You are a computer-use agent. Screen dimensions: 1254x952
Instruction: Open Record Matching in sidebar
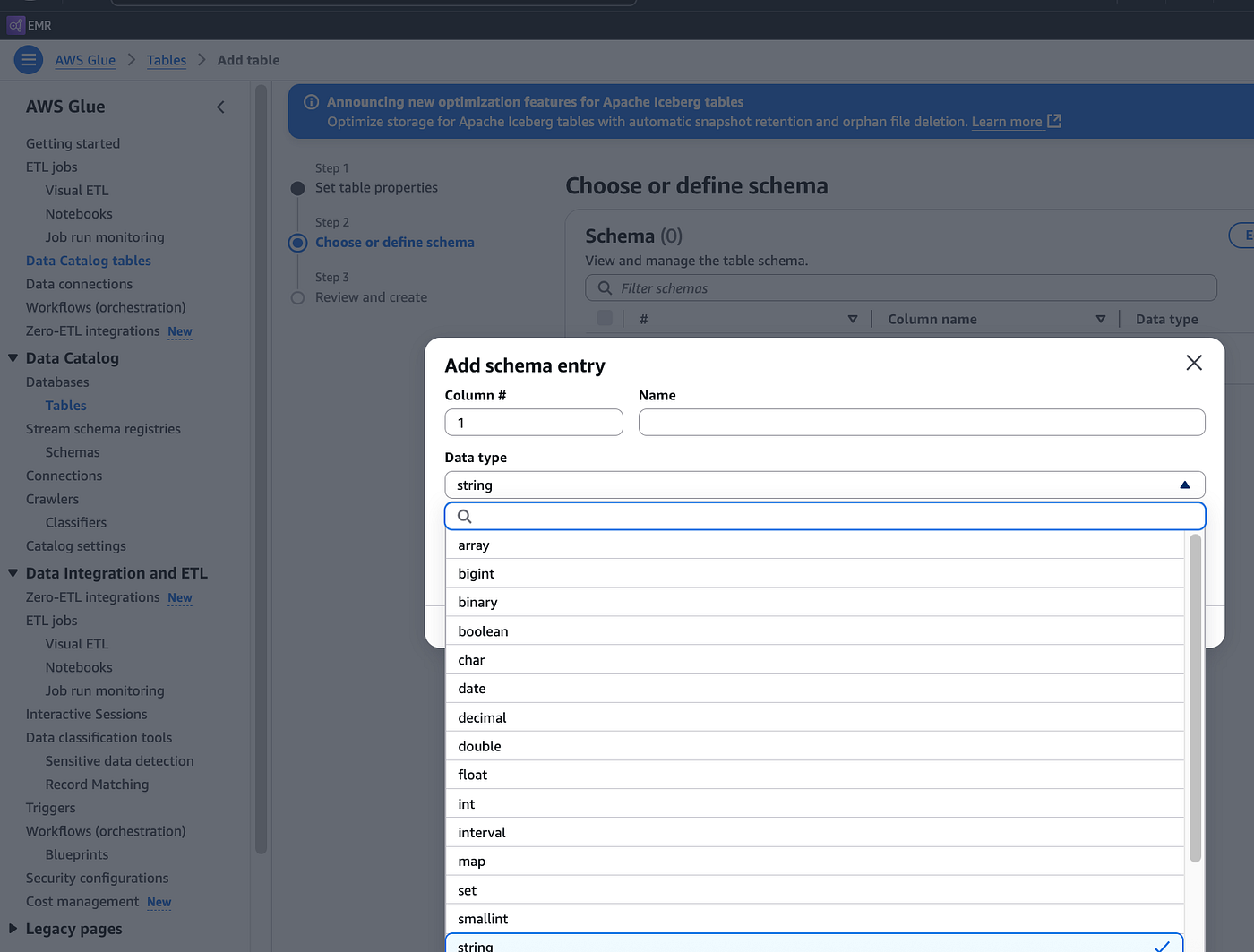click(x=98, y=785)
